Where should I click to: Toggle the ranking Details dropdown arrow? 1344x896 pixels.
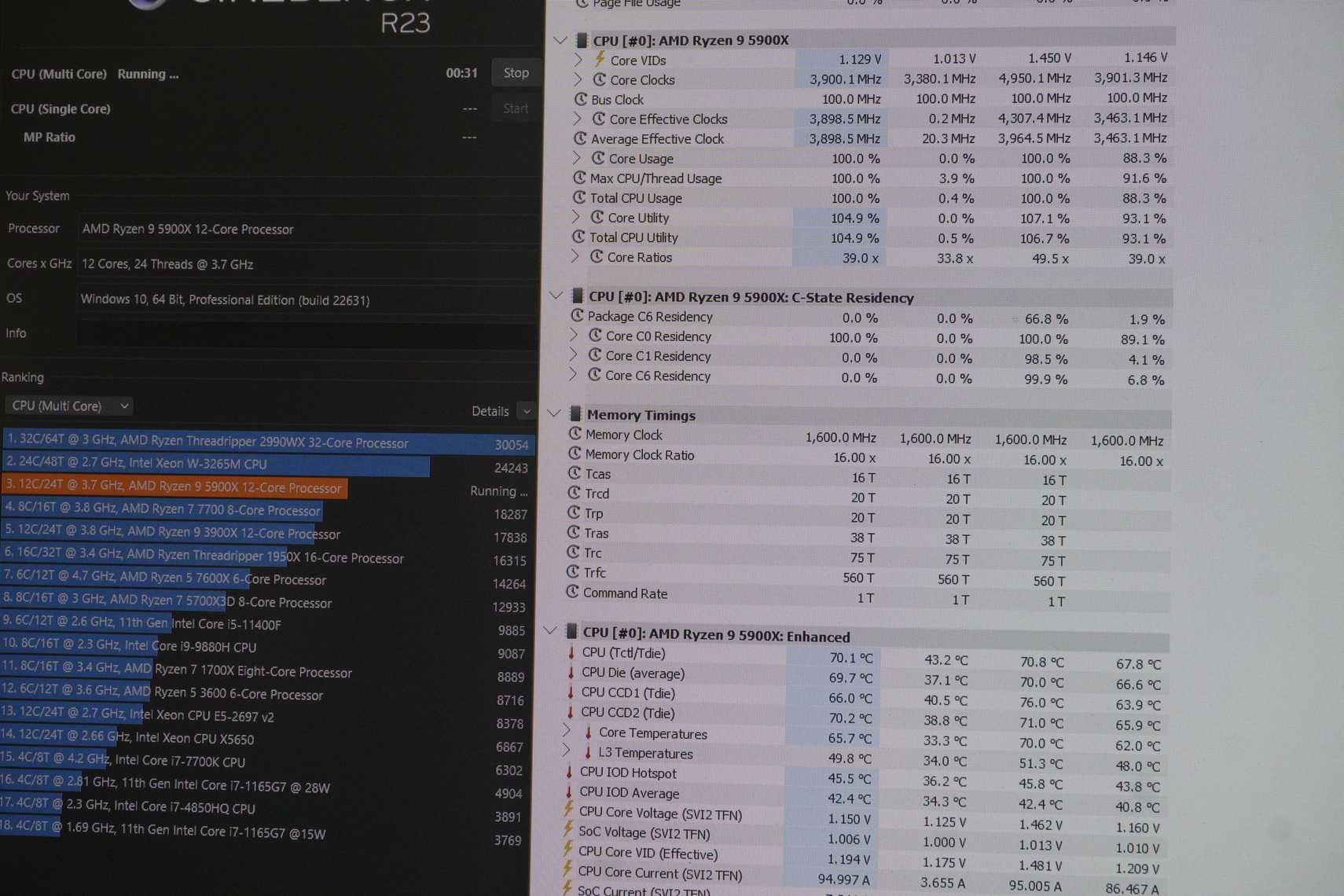[527, 411]
